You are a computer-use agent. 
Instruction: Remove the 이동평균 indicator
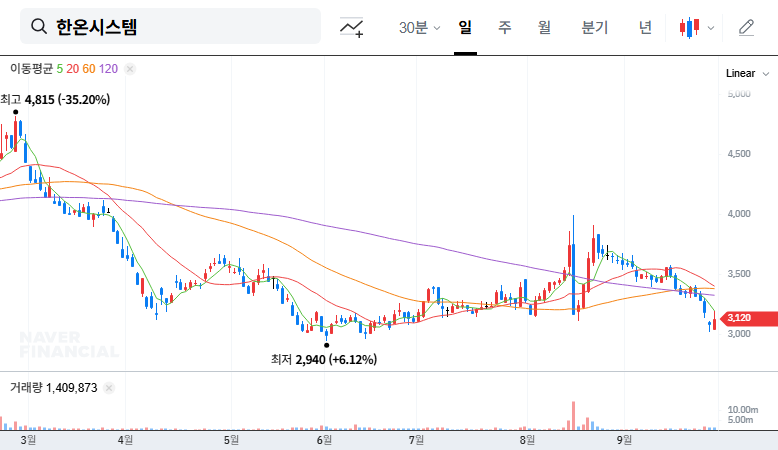pos(130,69)
